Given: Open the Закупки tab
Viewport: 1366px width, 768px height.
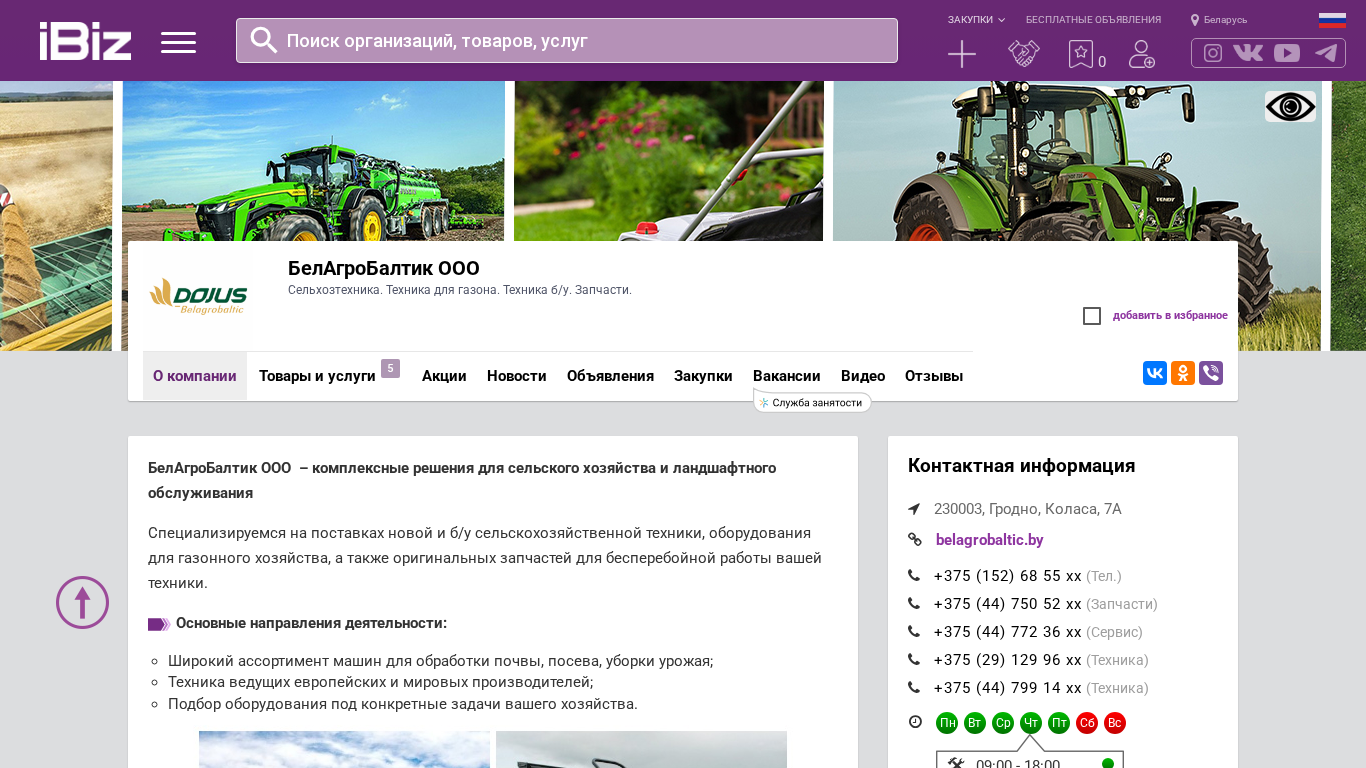Looking at the screenshot, I should click(703, 376).
